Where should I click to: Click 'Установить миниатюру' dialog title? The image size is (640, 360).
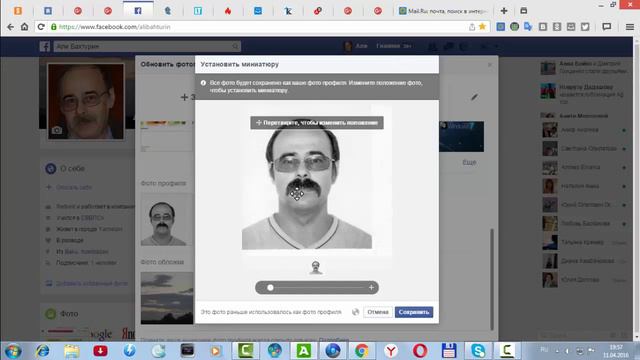click(240, 64)
